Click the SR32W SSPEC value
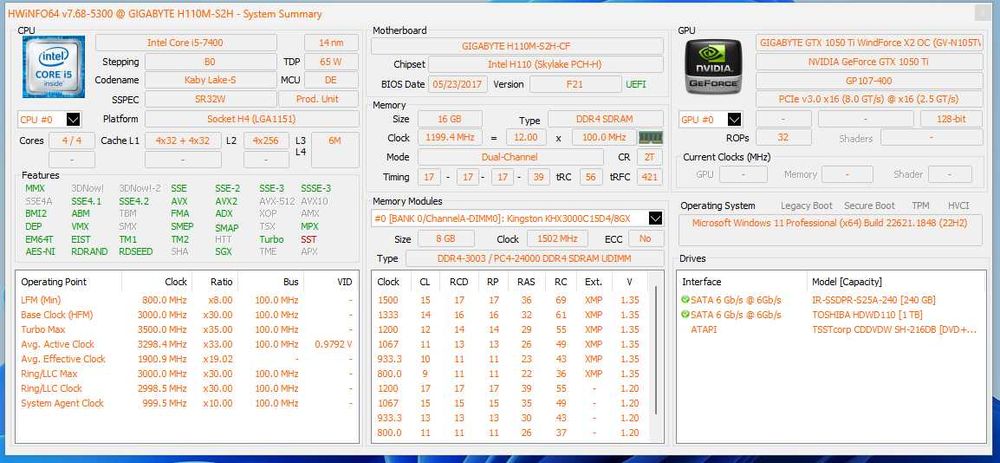This screenshot has width=1000, height=463. click(210, 99)
